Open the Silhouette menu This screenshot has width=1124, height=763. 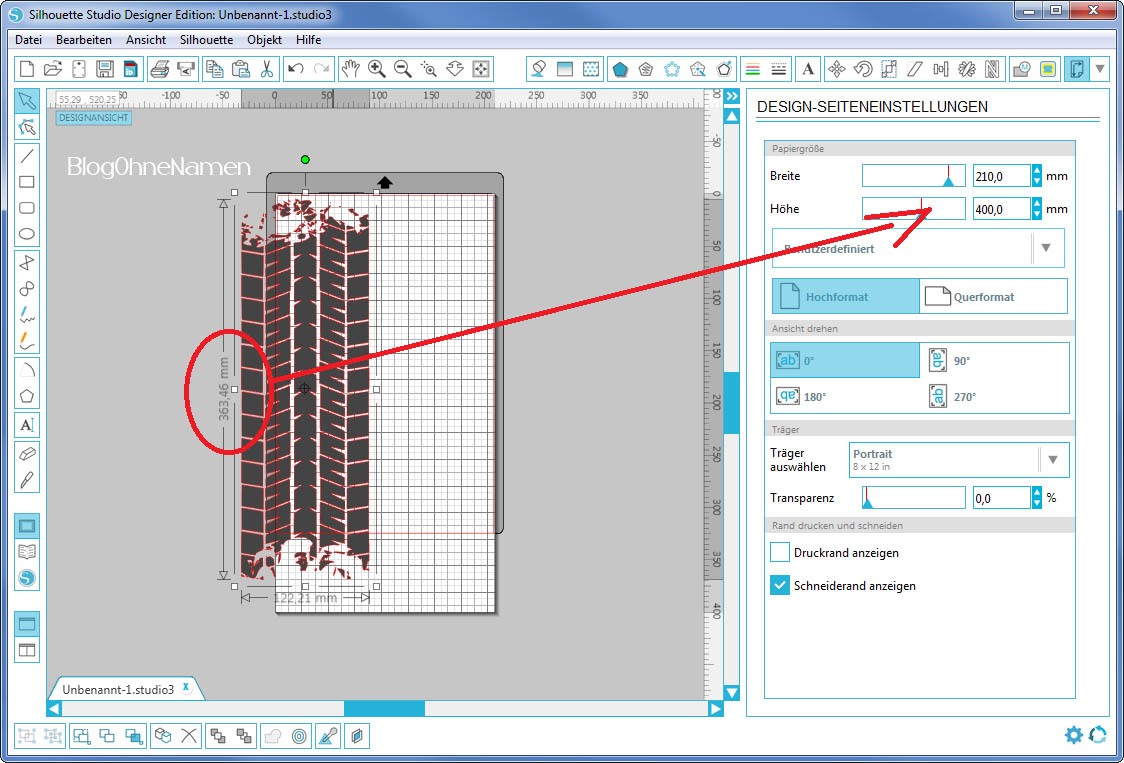[206, 40]
